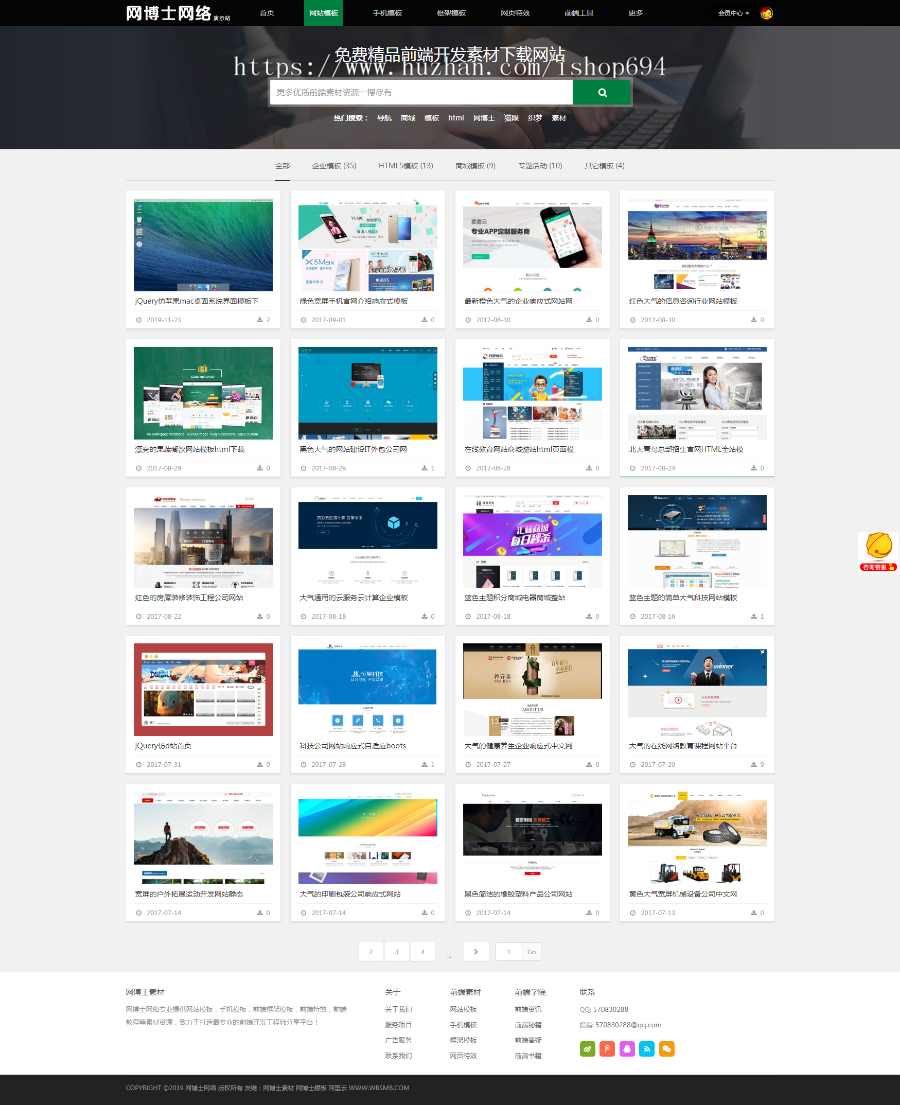Click the blue RSS feed icon in footer
Viewport: 900px width, 1105px height.
point(647,1048)
